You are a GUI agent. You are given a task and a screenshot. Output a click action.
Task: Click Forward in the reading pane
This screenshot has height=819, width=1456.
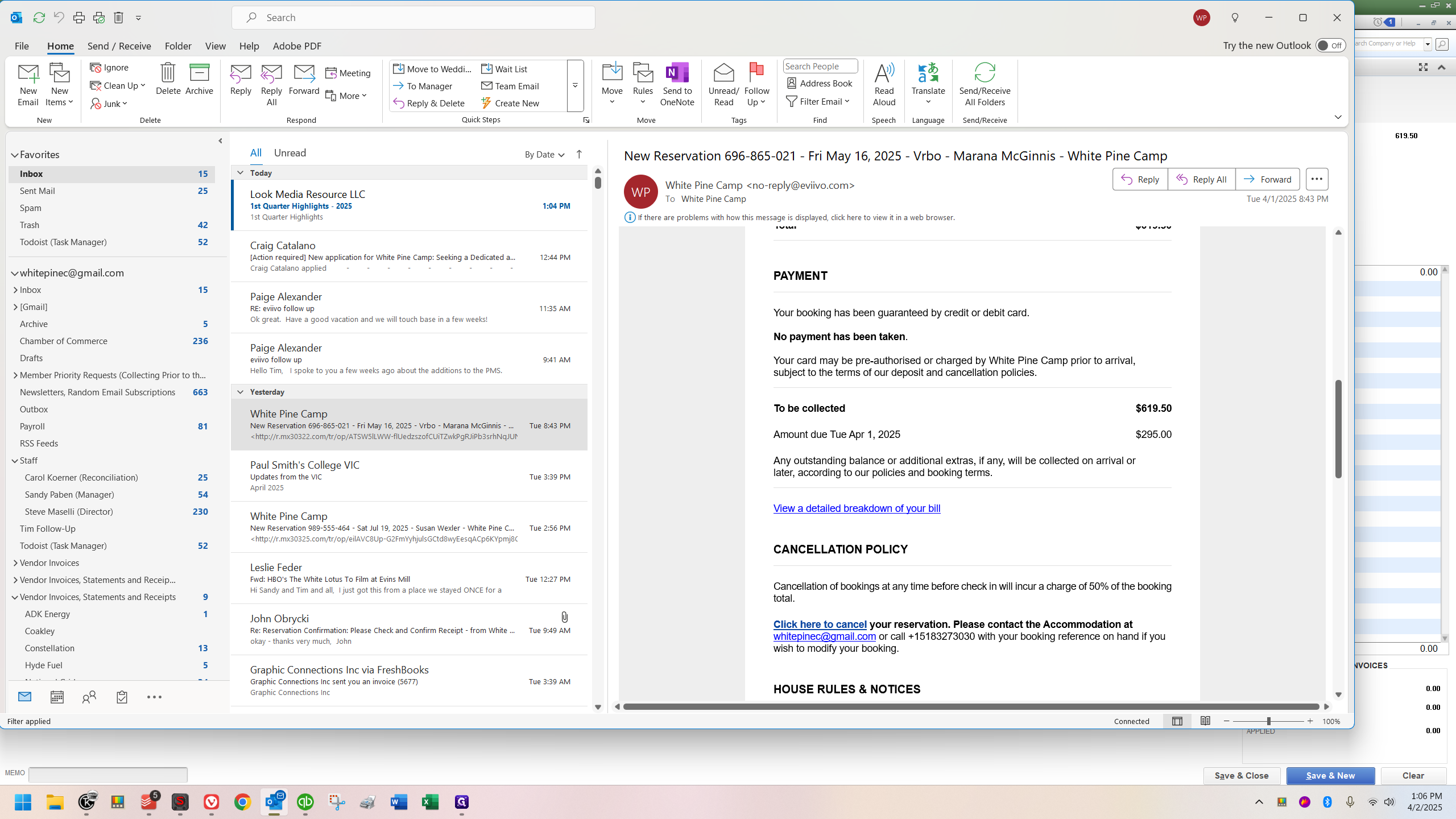[x=1267, y=179]
